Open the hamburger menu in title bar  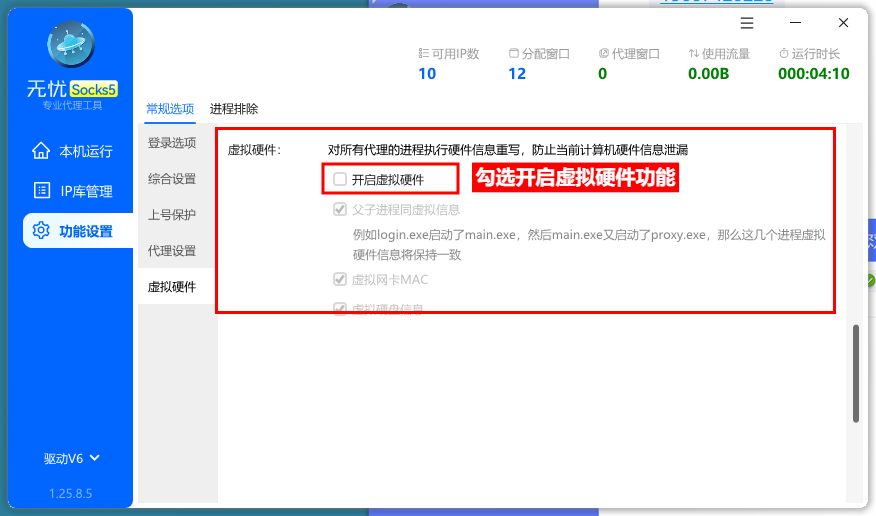747,23
